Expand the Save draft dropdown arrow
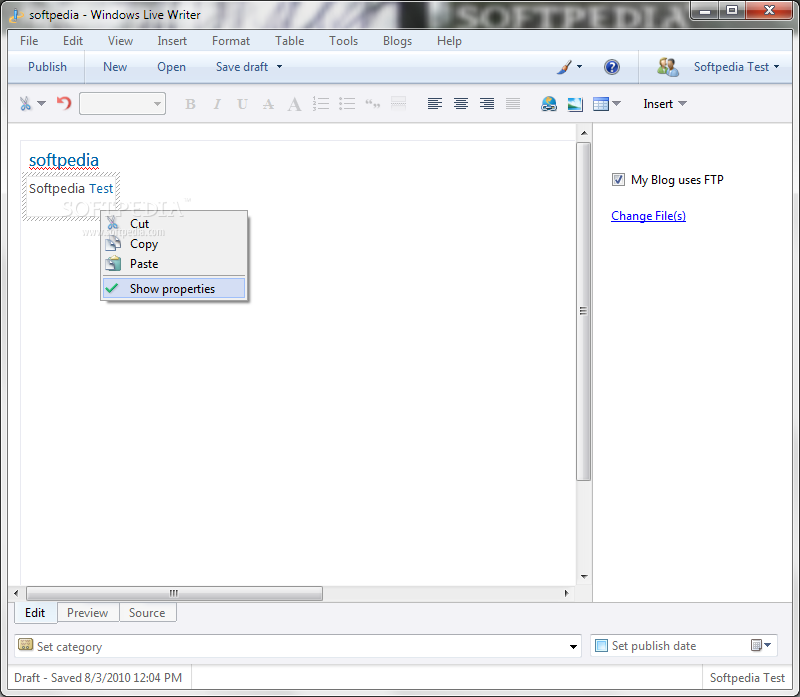Screen dimensions: 800x697 pos(279,67)
